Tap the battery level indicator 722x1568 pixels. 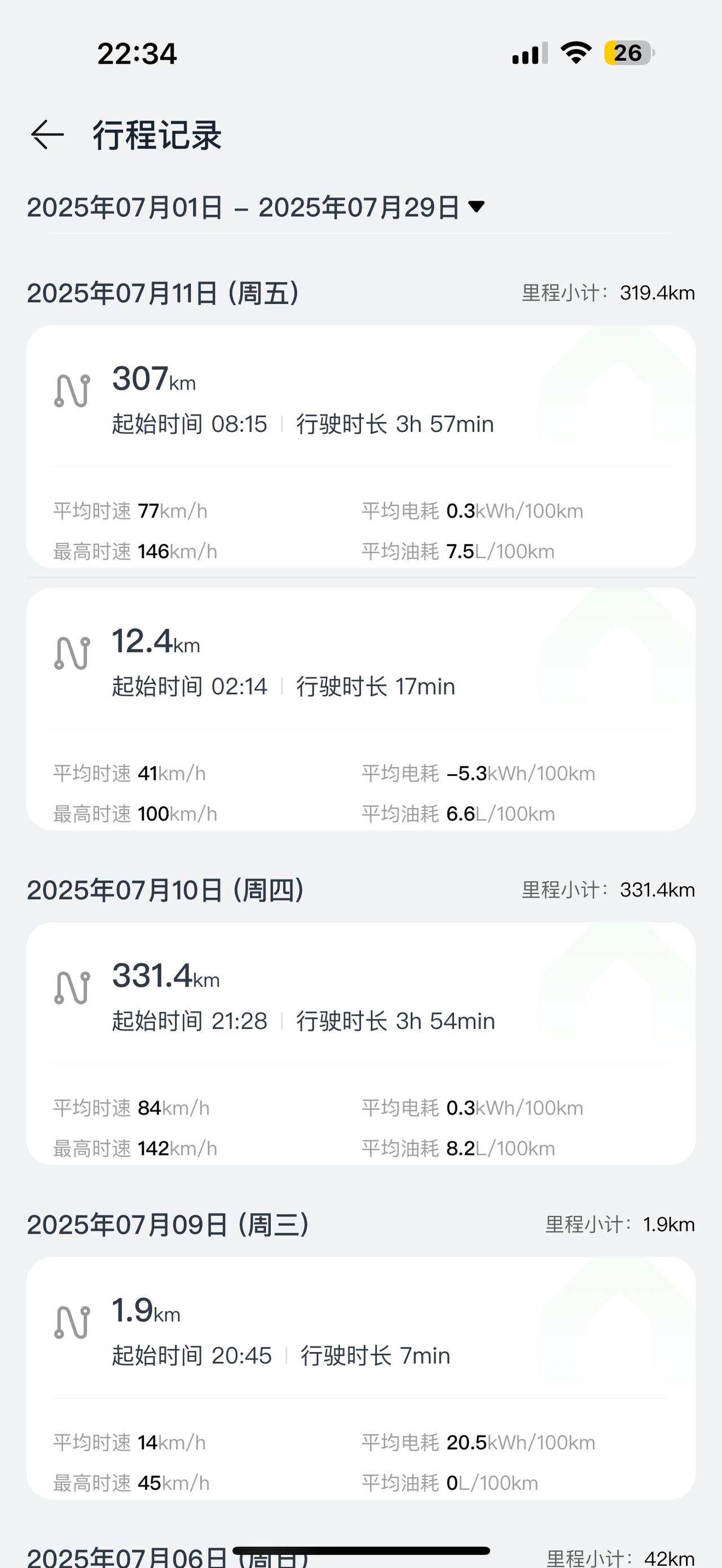629,53
